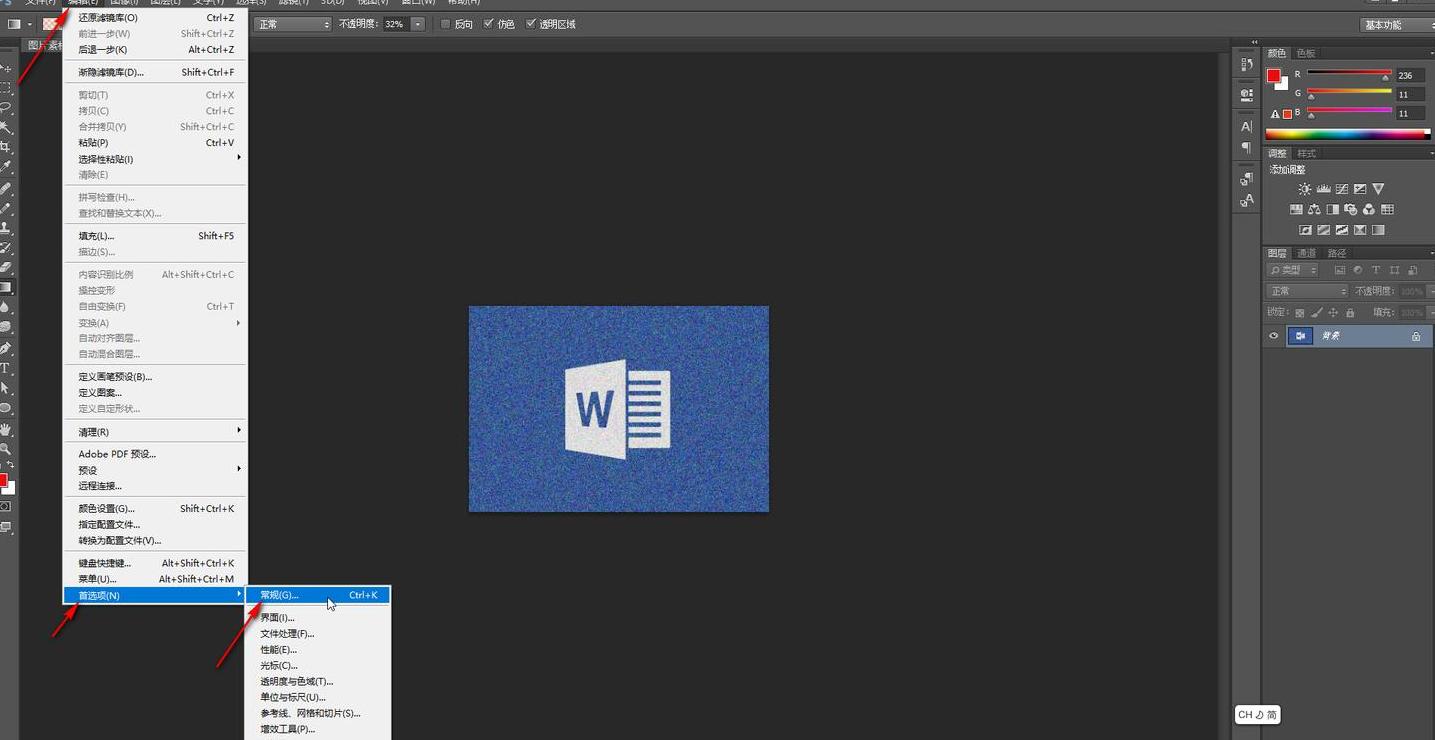Toggle lock transparent pixels icon
Image resolution: width=1435 pixels, height=740 pixels.
pyautogui.click(x=1300, y=313)
